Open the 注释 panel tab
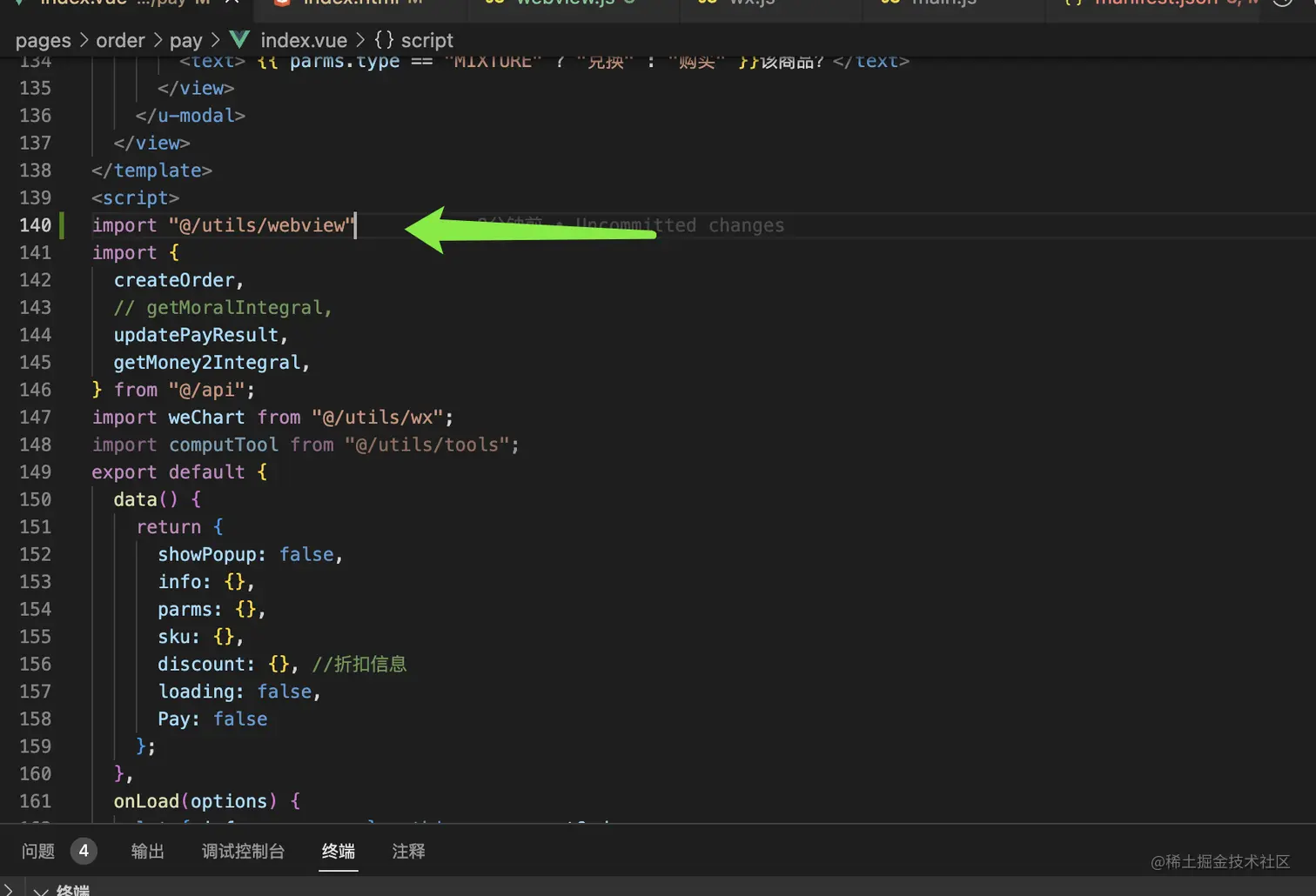The image size is (1316, 896). [409, 851]
